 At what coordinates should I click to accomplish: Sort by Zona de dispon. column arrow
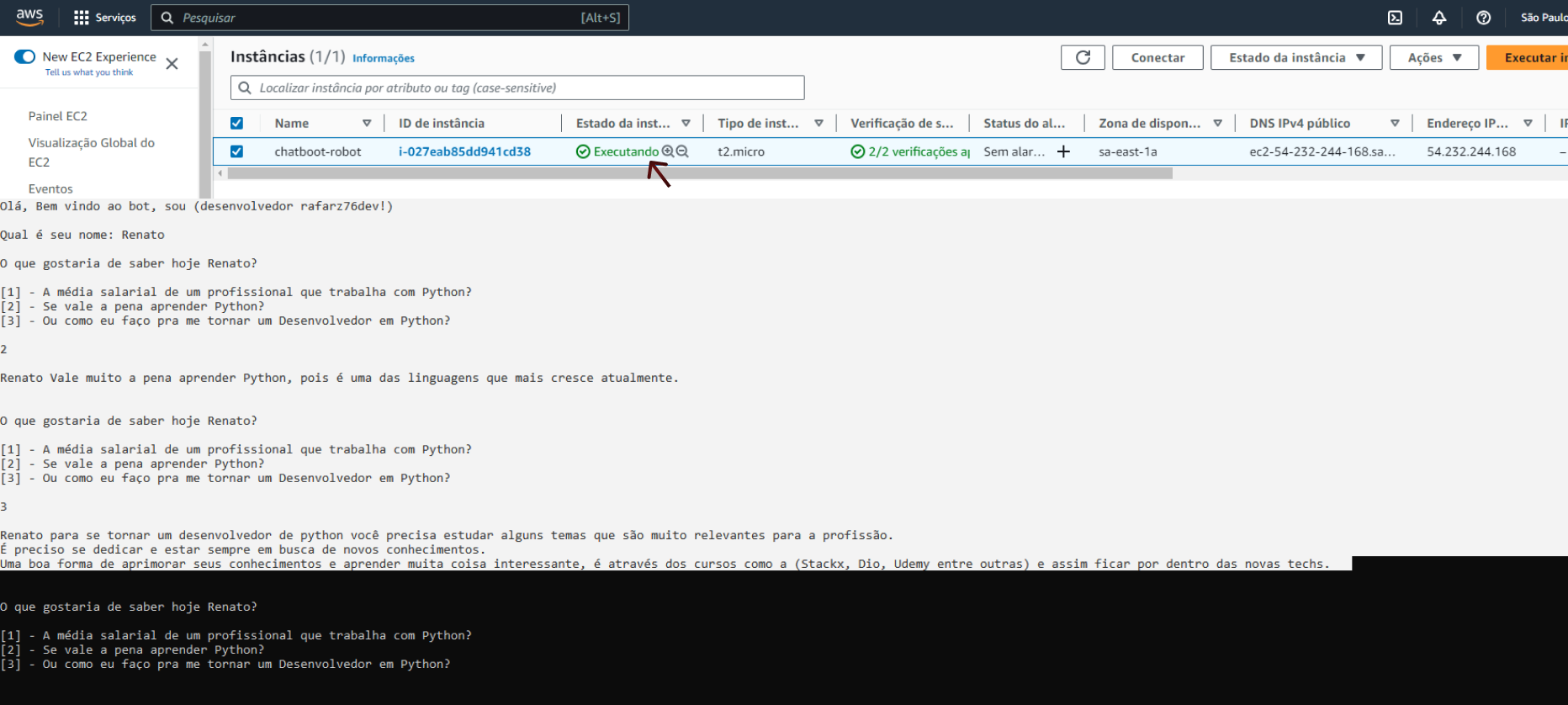(1217, 123)
